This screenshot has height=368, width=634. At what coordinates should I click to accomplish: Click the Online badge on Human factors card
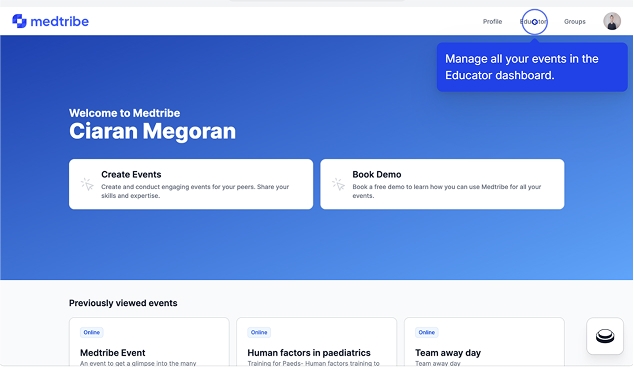pos(259,332)
